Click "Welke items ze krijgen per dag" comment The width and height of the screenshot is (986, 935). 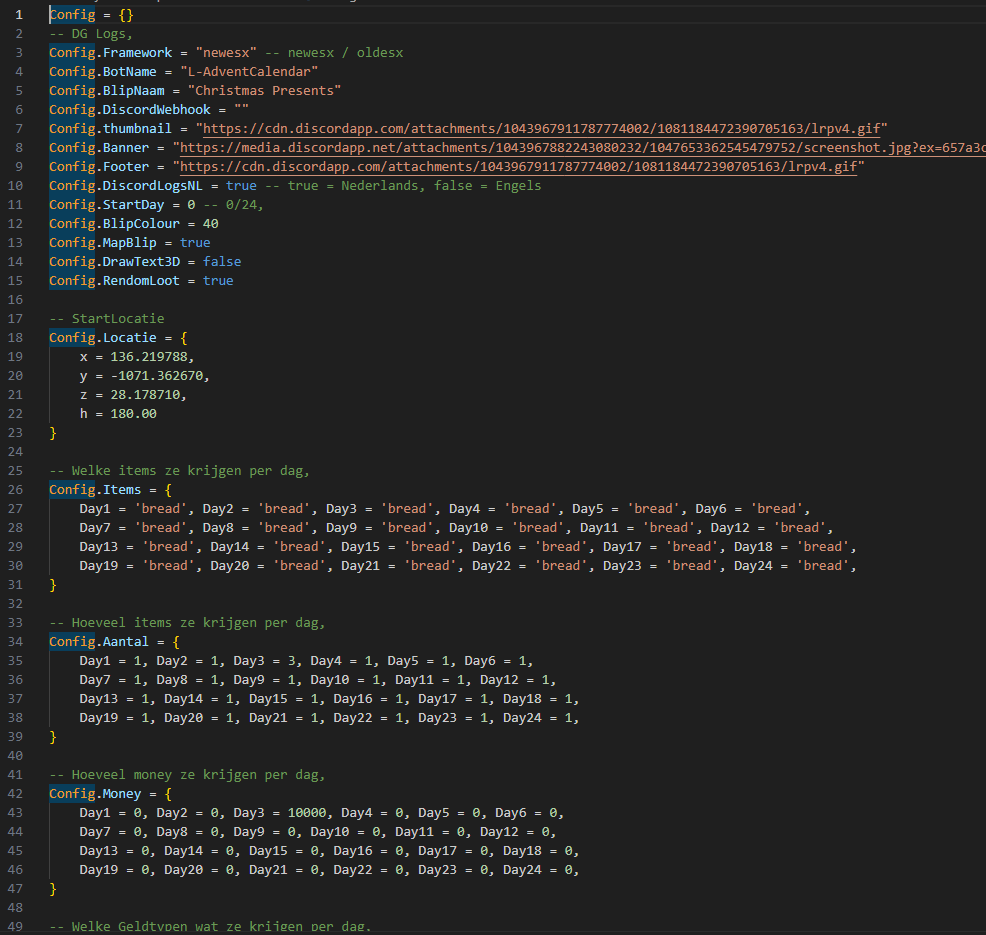pyautogui.click(x=179, y=470)
